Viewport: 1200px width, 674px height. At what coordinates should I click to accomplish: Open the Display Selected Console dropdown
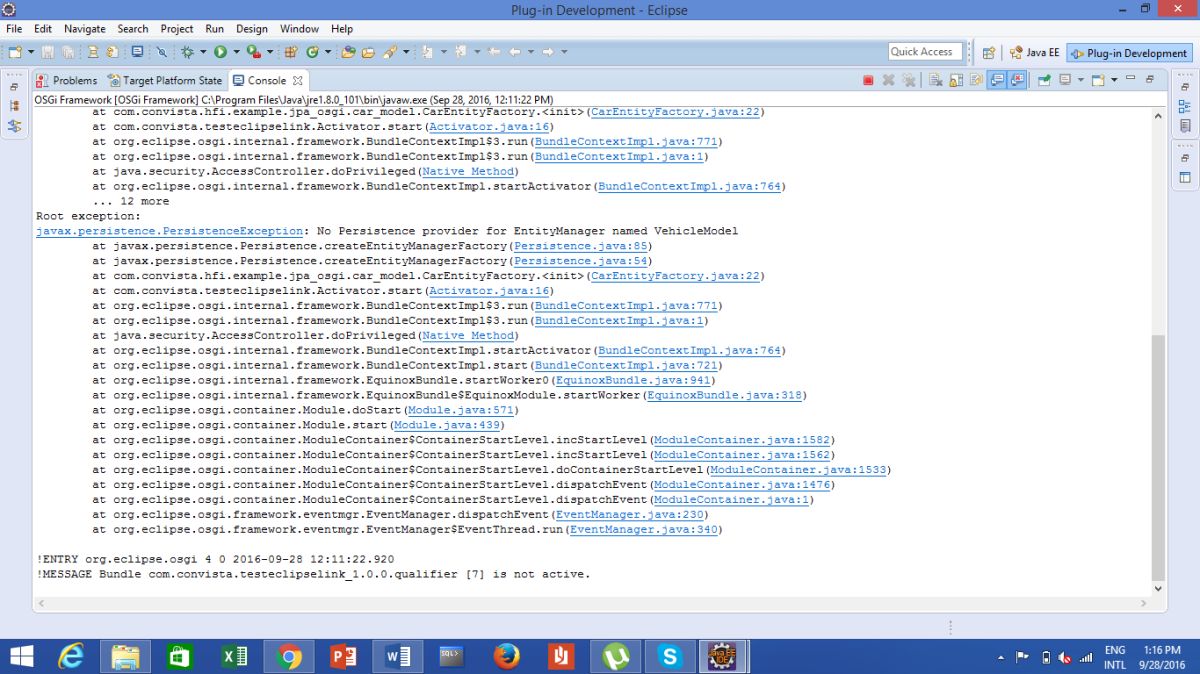click(x=1081, y=80)
